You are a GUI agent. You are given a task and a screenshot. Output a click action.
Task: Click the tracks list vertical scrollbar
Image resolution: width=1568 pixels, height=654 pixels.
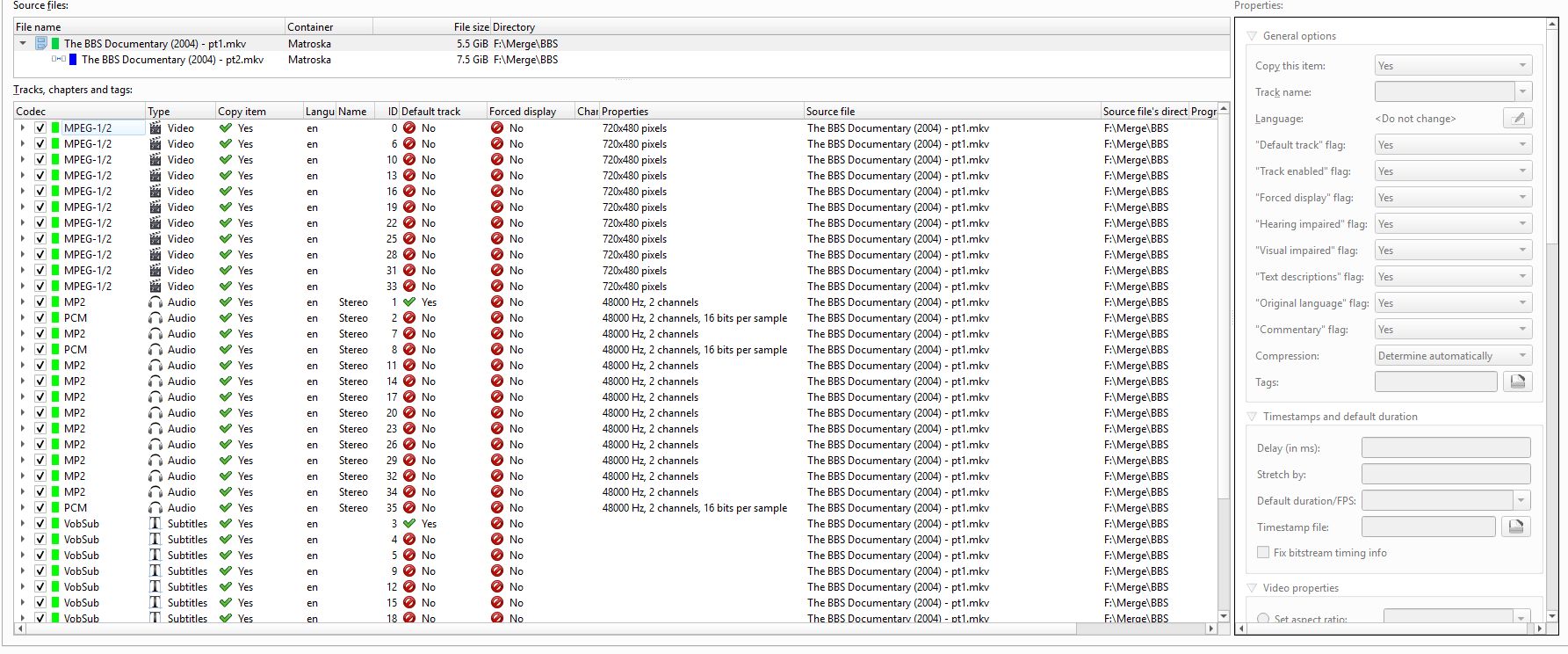point(1224,352)
